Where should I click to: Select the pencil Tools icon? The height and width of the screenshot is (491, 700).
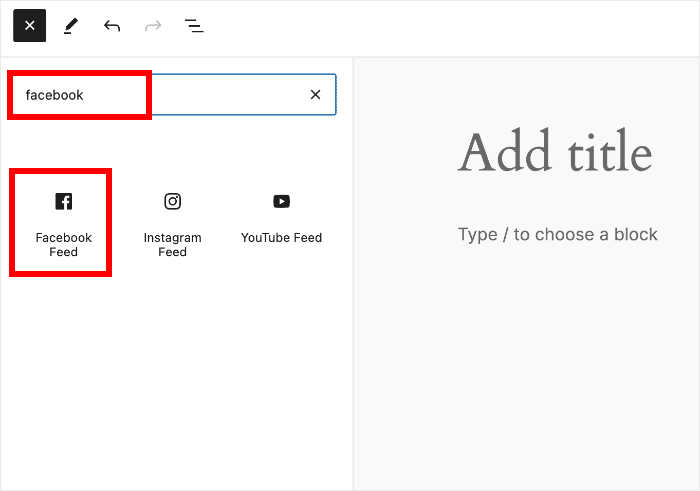[x=71, y=25]
